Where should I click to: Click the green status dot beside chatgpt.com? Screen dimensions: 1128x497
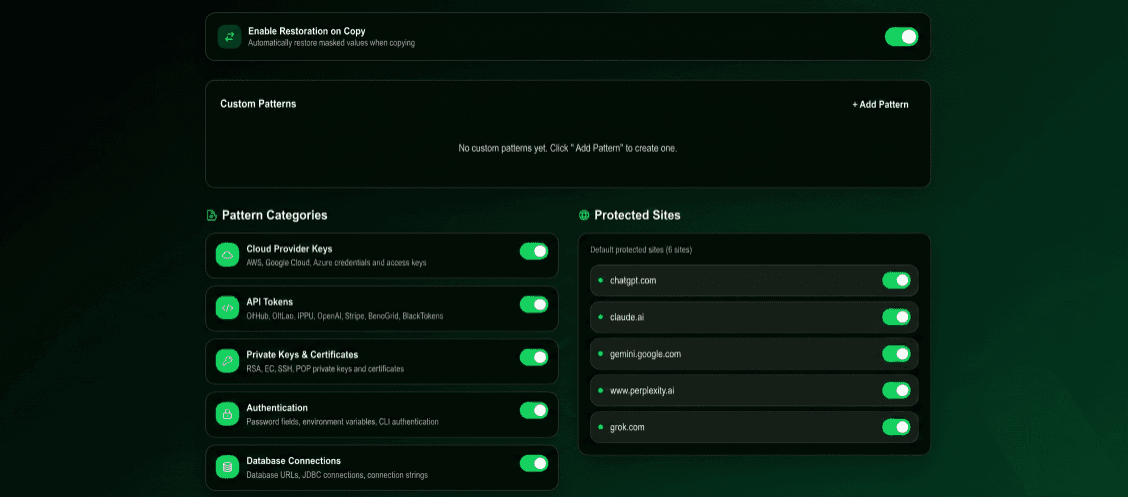601,280
